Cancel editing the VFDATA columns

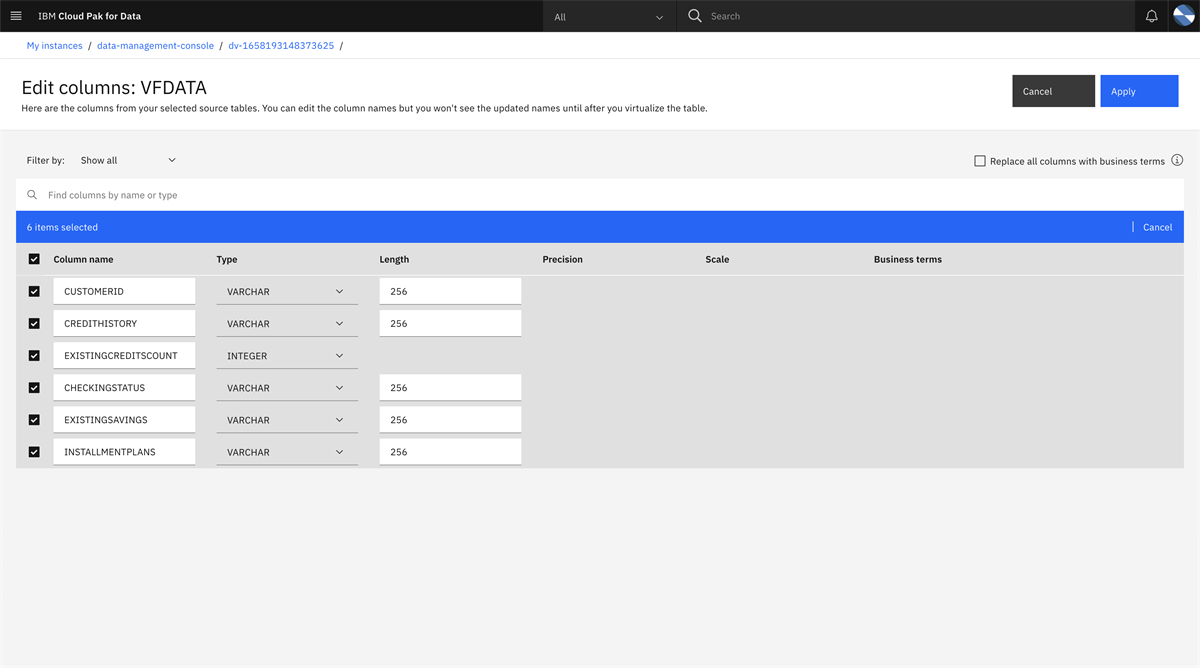(1053, 90)
